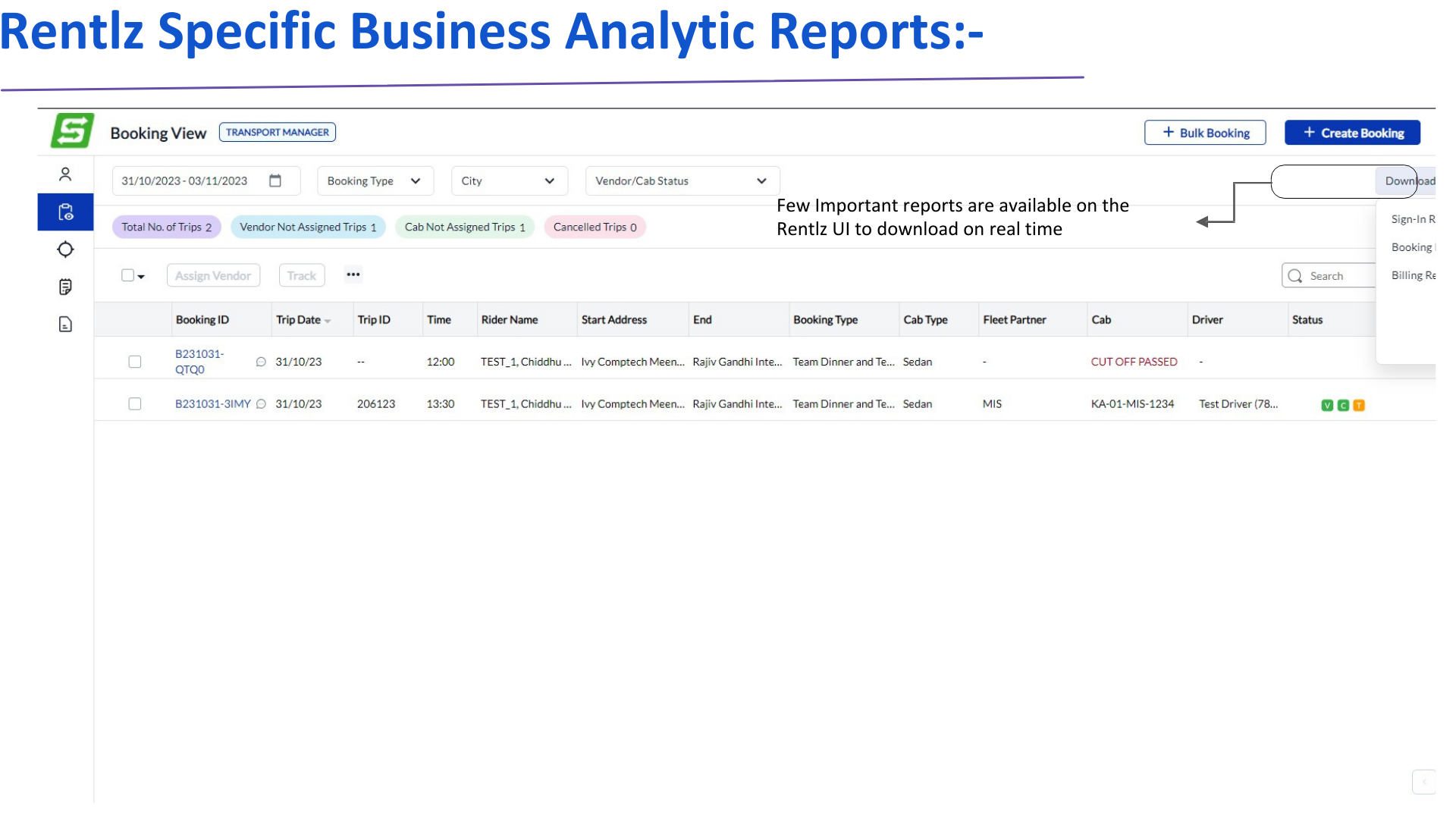Expand the Vendor/Cab Status dropdown

click(681, 181)
